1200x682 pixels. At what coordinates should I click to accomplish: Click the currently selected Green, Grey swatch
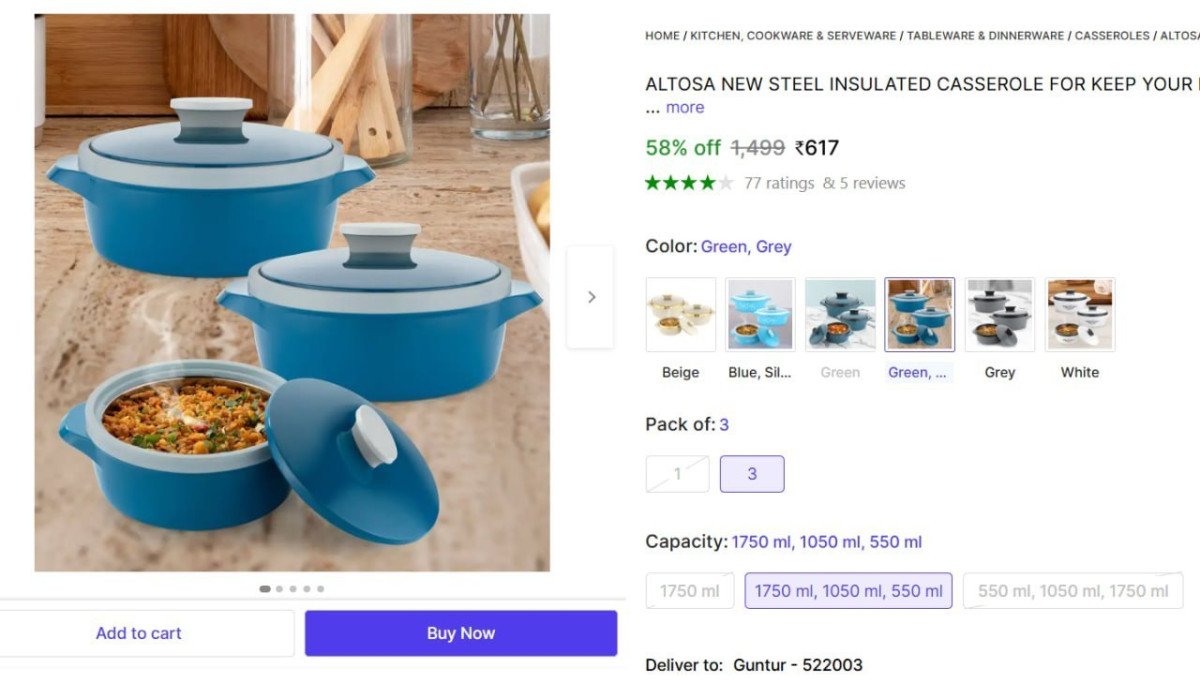[919, 313]
